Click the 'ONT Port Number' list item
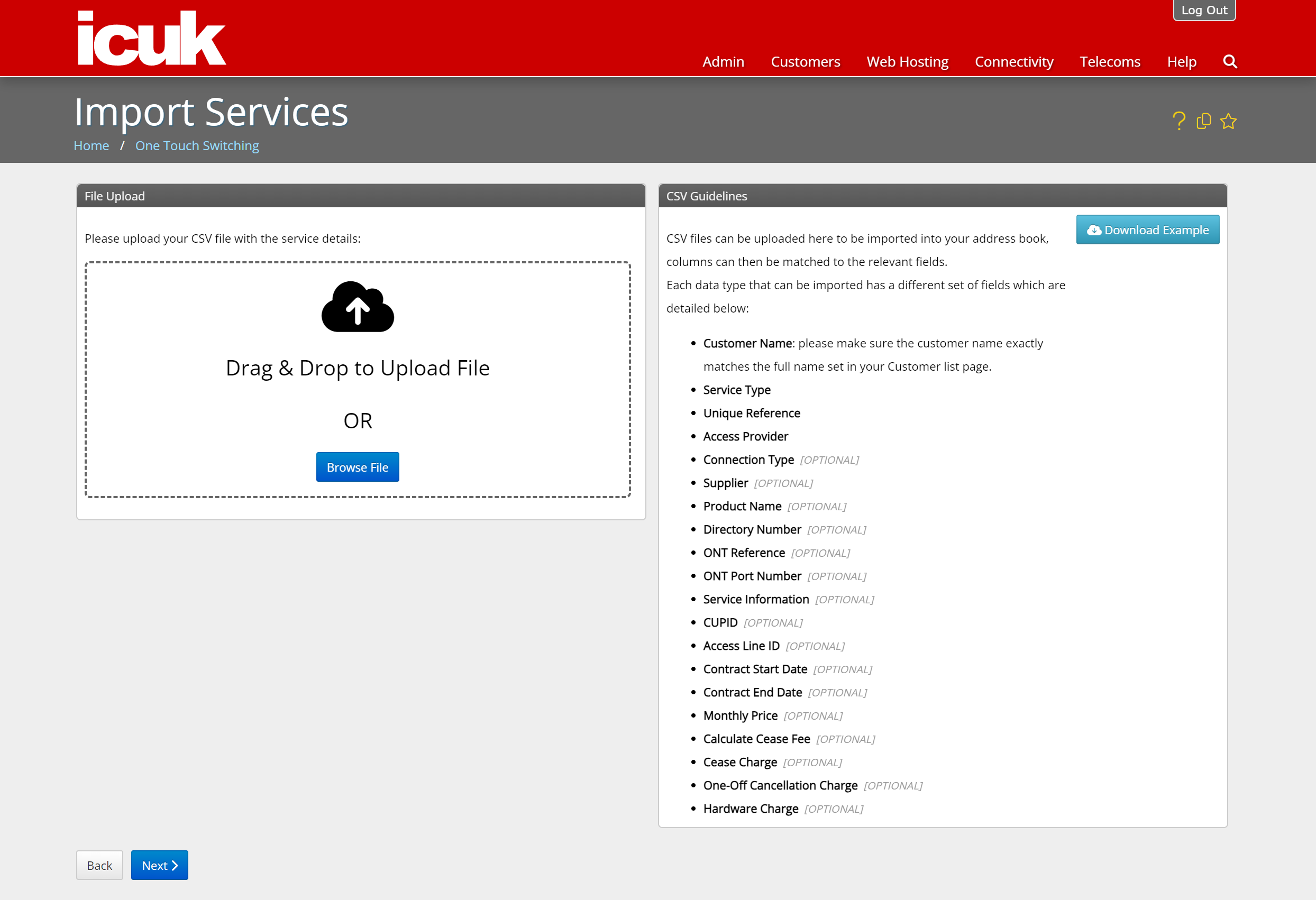This screenshot has width=1316, height=900. point(785,576)
